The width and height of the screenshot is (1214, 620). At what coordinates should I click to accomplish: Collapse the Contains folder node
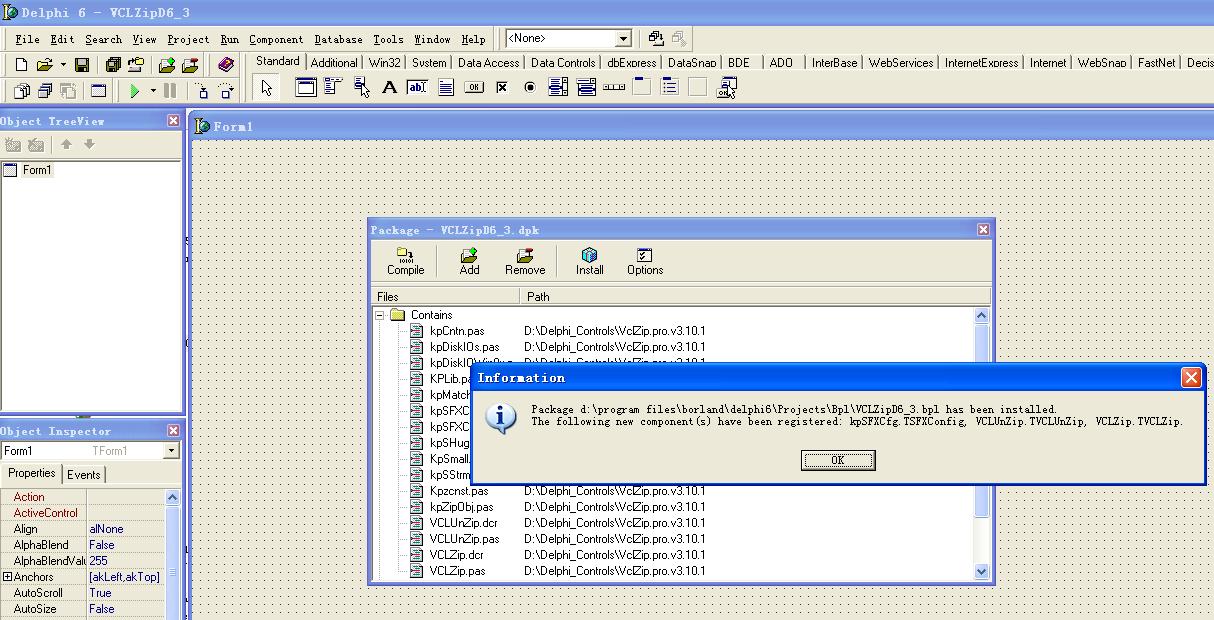380,315
